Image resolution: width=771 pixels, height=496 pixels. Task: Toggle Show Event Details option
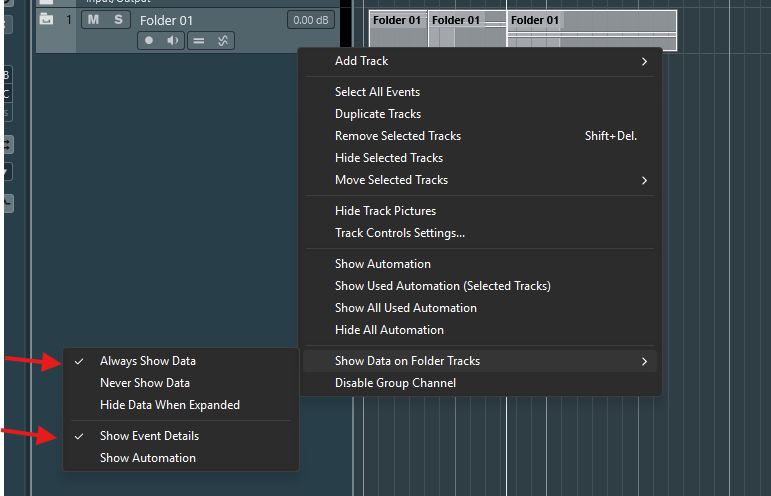tap(181, 436)
